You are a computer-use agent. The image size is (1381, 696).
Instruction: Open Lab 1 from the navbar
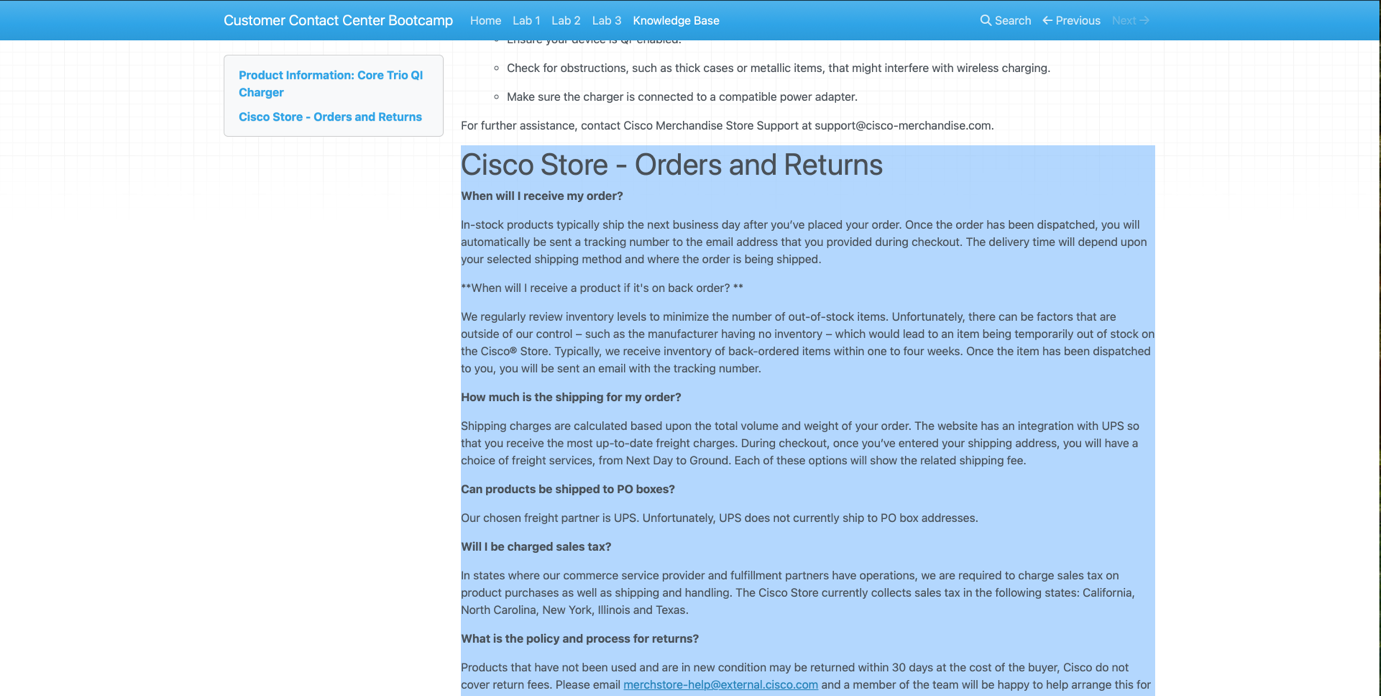[526, 20]
